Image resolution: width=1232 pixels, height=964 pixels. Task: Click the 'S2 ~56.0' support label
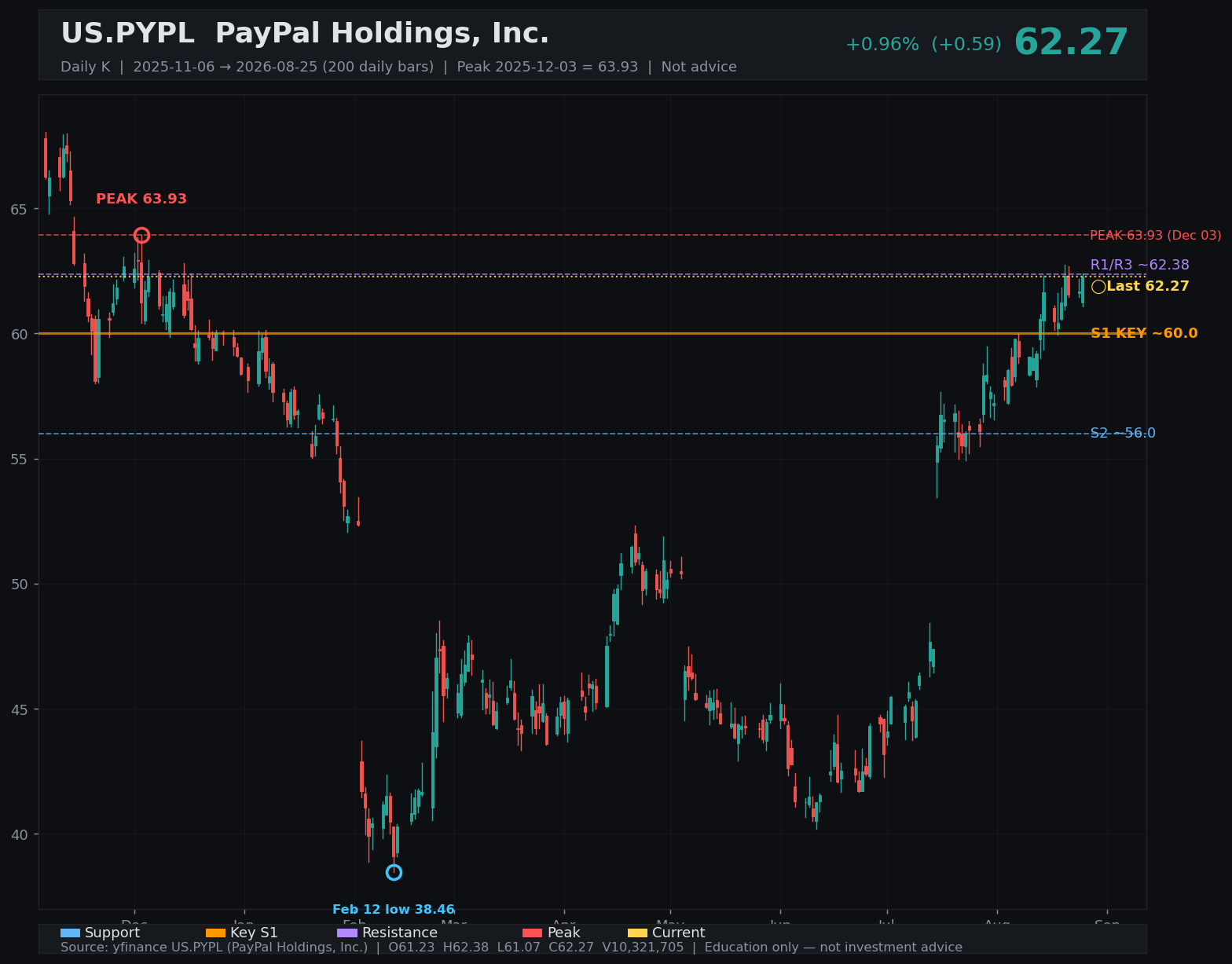[1123, 434]
